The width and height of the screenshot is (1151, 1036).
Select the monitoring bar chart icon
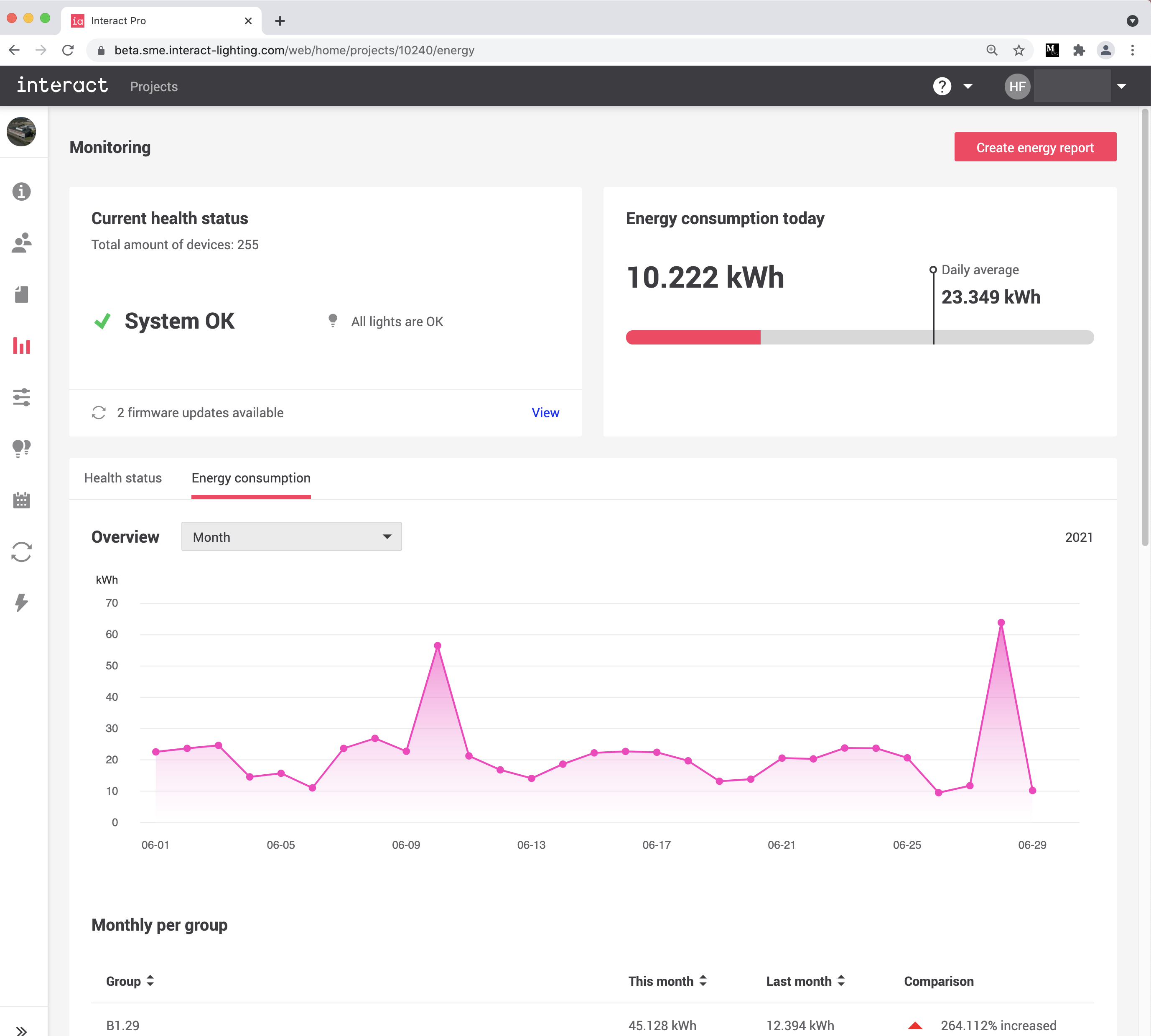coord(22,345)
